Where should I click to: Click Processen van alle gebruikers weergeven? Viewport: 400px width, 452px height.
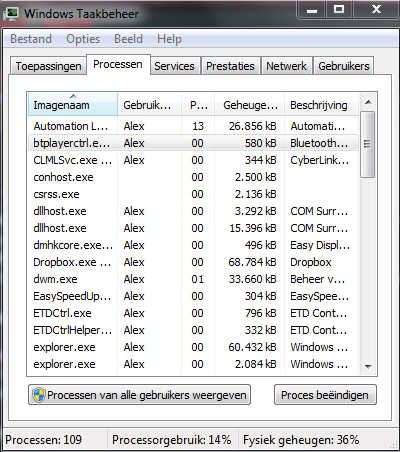click(139, 395)
